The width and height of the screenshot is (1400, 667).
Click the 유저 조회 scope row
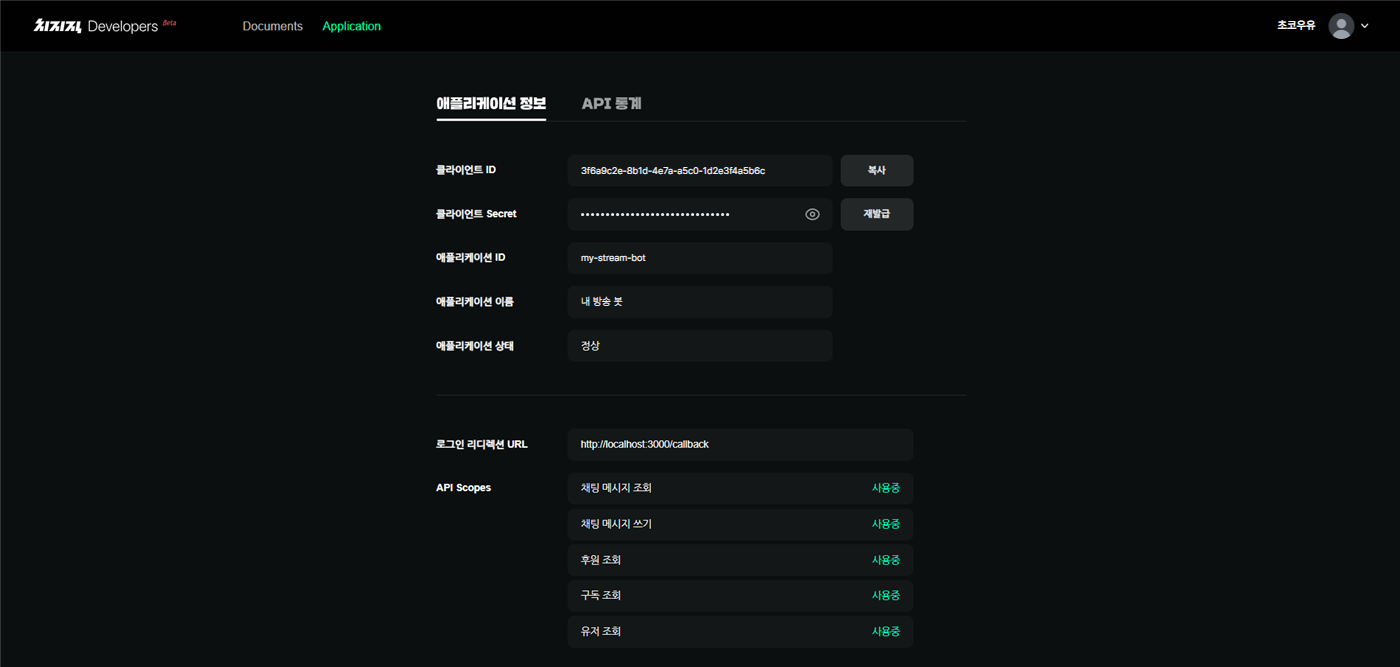click(x=740, y=632)
